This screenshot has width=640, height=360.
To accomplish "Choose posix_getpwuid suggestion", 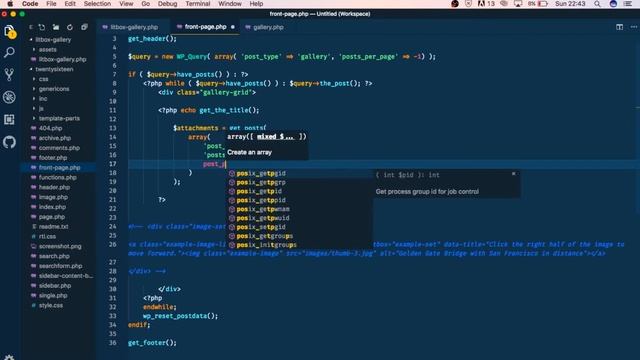I will tap(300, 218).
